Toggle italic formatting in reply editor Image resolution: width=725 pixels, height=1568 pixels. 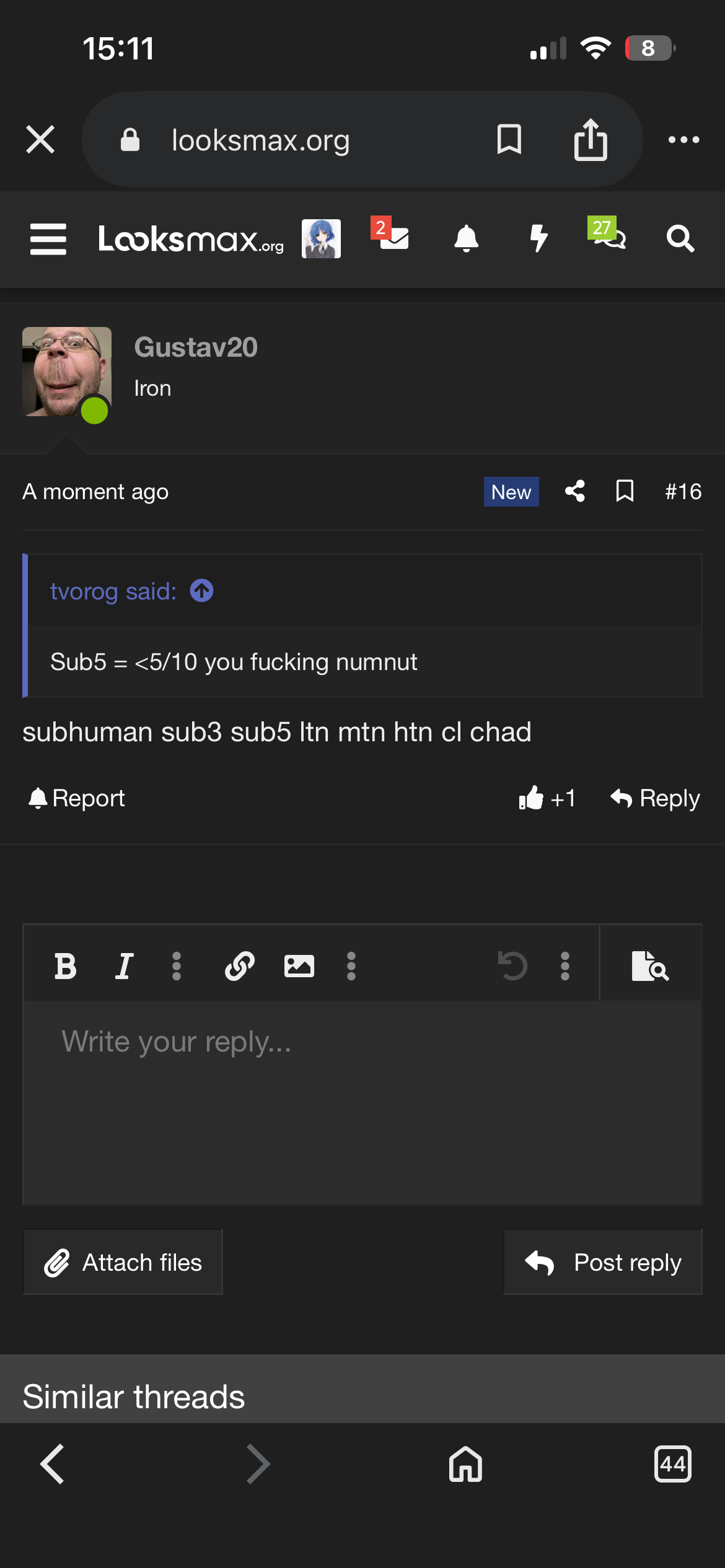[x=125, y=966]
